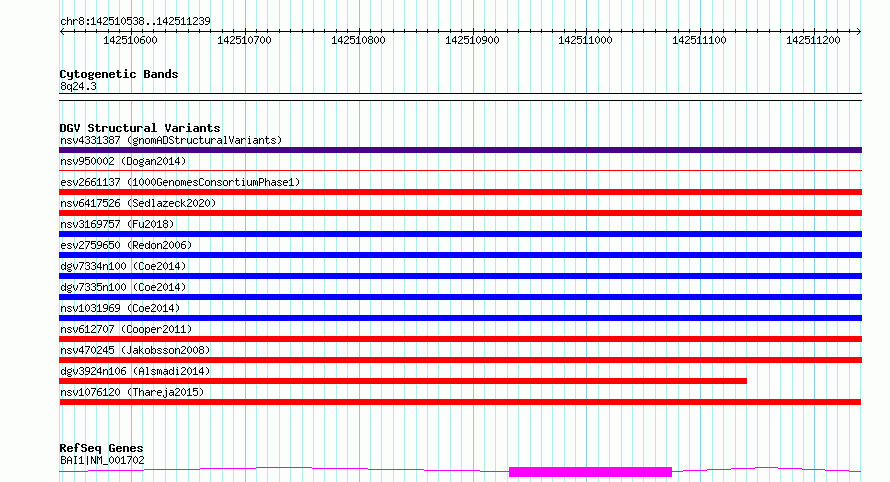Open esv2661137 (1000GenomesConsortiumPhase1) label
Viewport: 890px width, 482px height.
pos(180,182)
